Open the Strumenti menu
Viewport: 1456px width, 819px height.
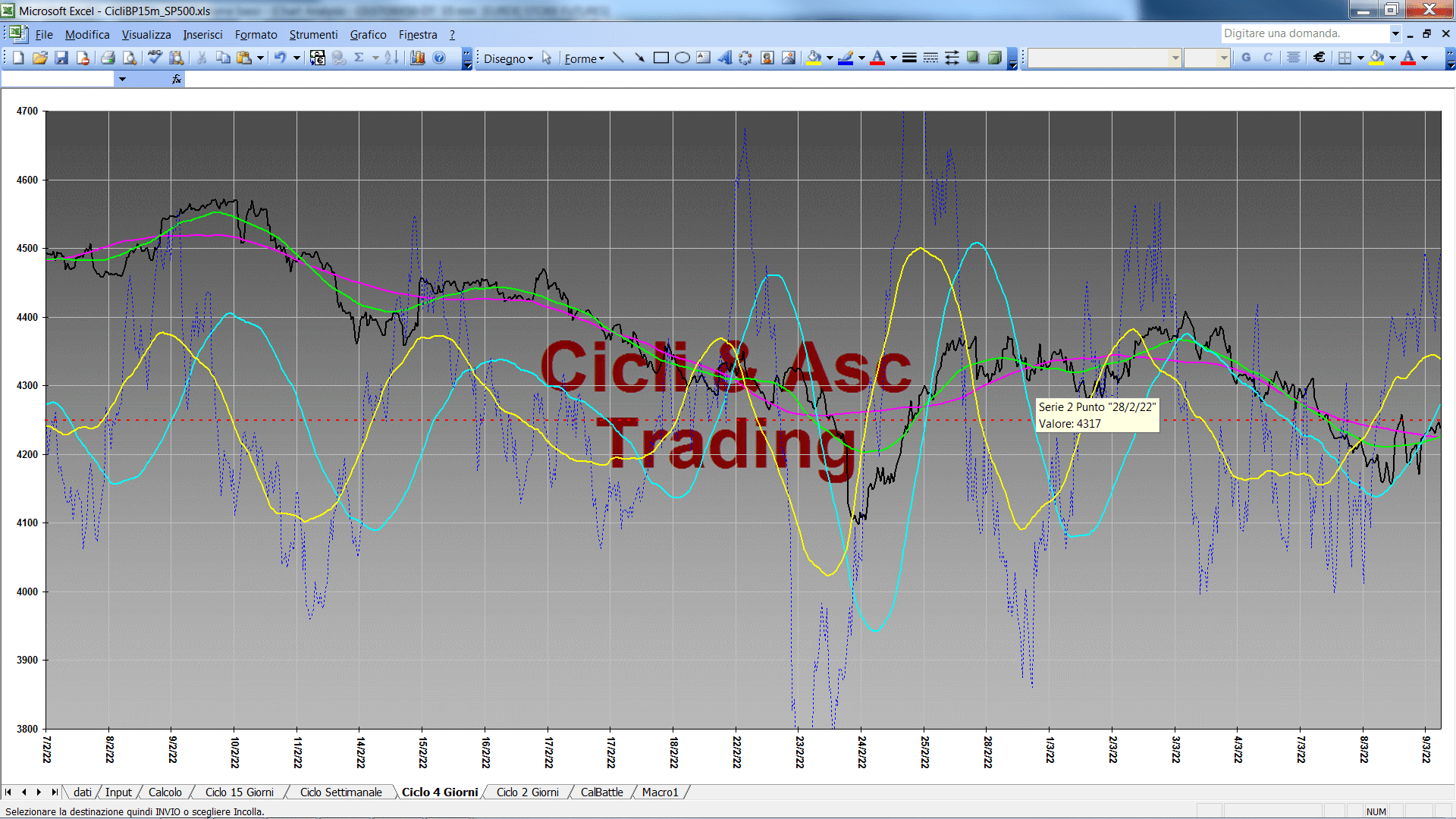coord(313,35)
